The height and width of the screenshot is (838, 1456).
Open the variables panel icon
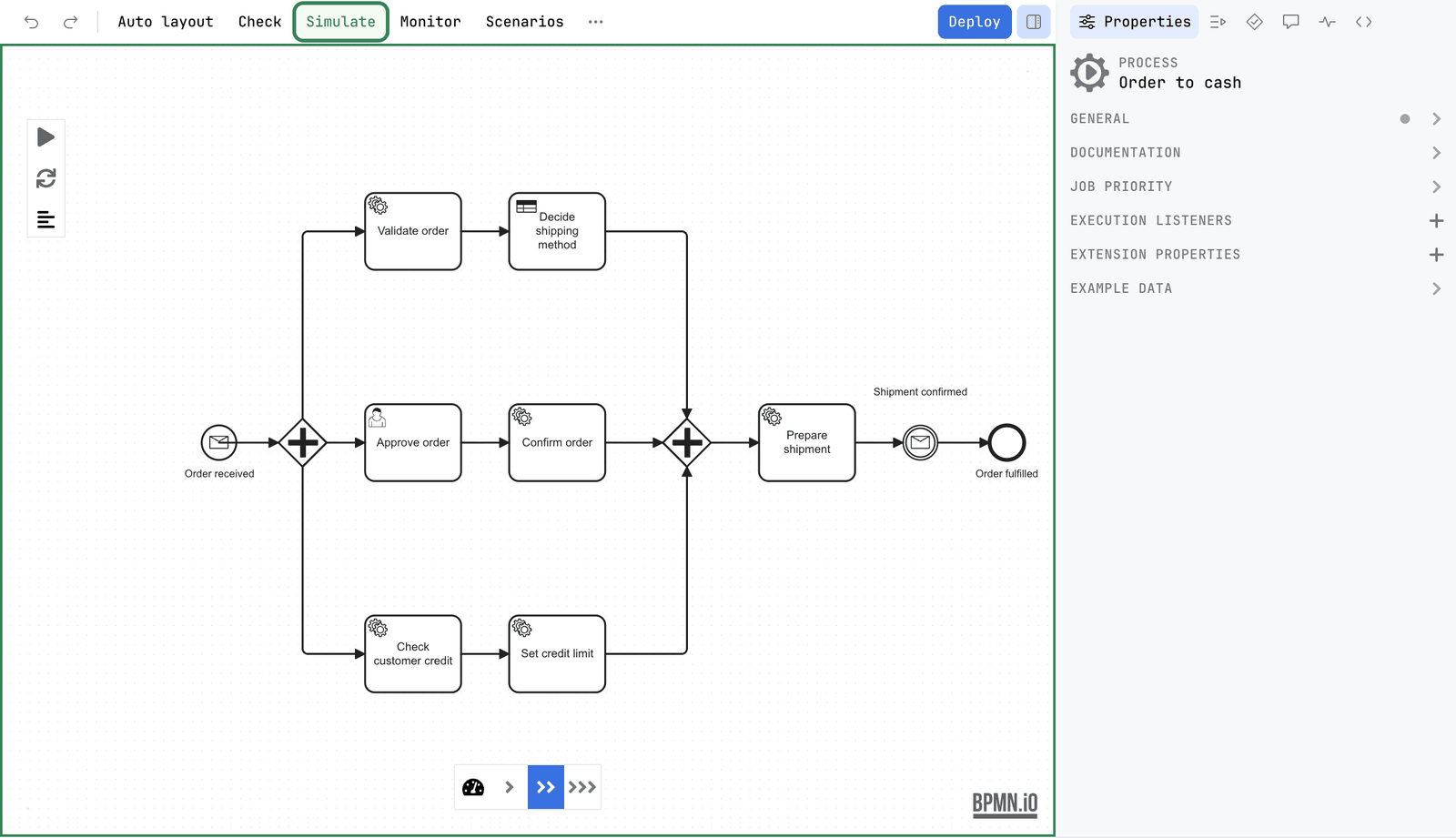[1218, 22]
